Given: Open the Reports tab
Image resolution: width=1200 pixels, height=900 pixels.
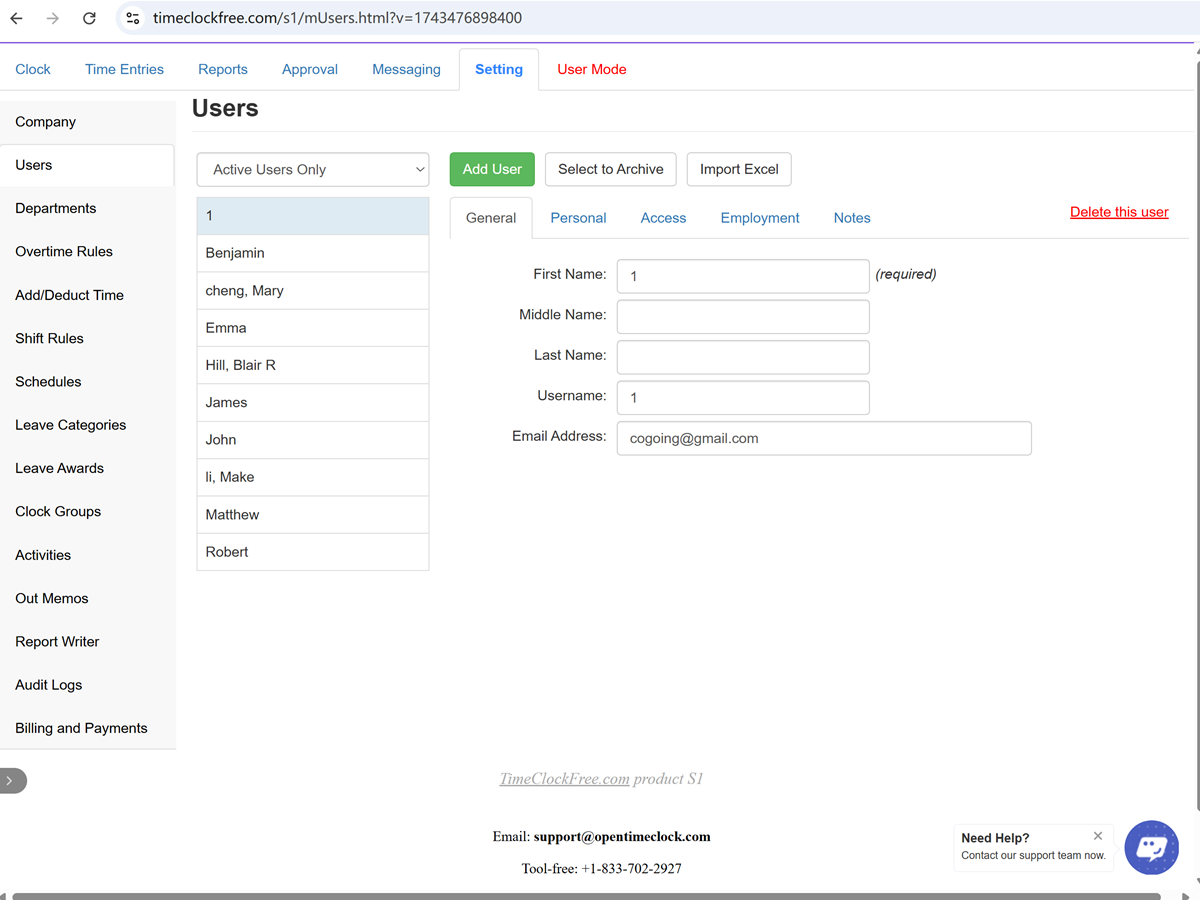Looking at the screenshot, I should point(223,69).
